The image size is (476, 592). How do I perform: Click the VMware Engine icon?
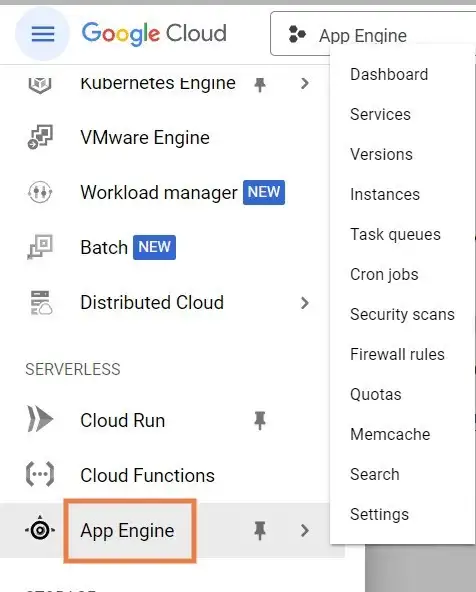coord(40,137)
